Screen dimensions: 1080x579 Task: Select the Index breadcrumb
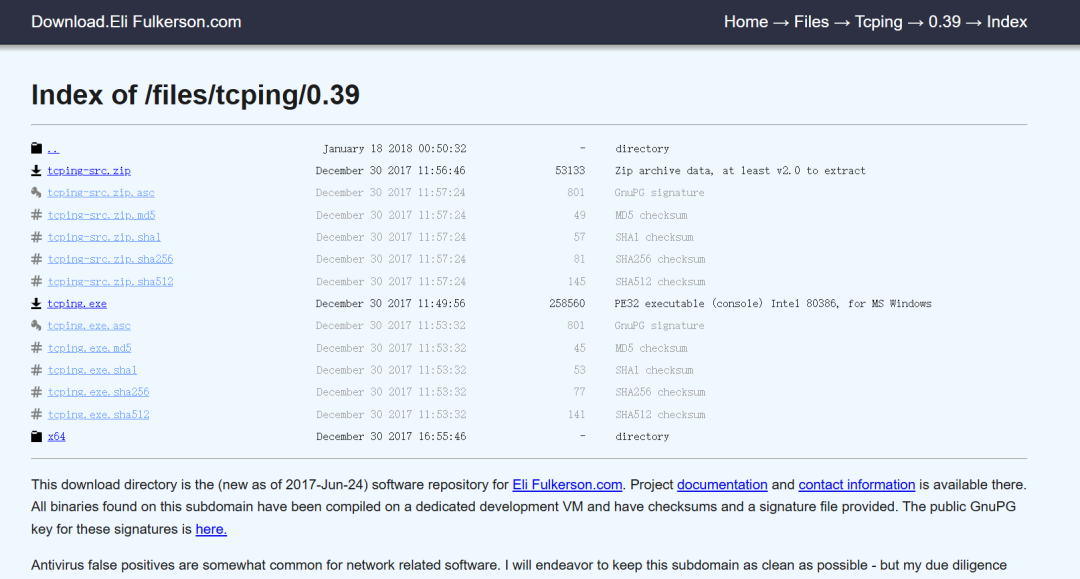(x=1006, y=22)
